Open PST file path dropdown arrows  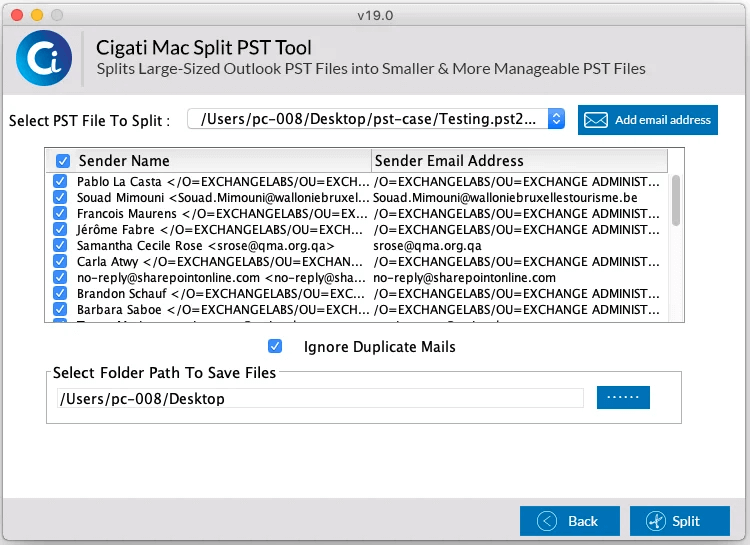coord(556,119)
